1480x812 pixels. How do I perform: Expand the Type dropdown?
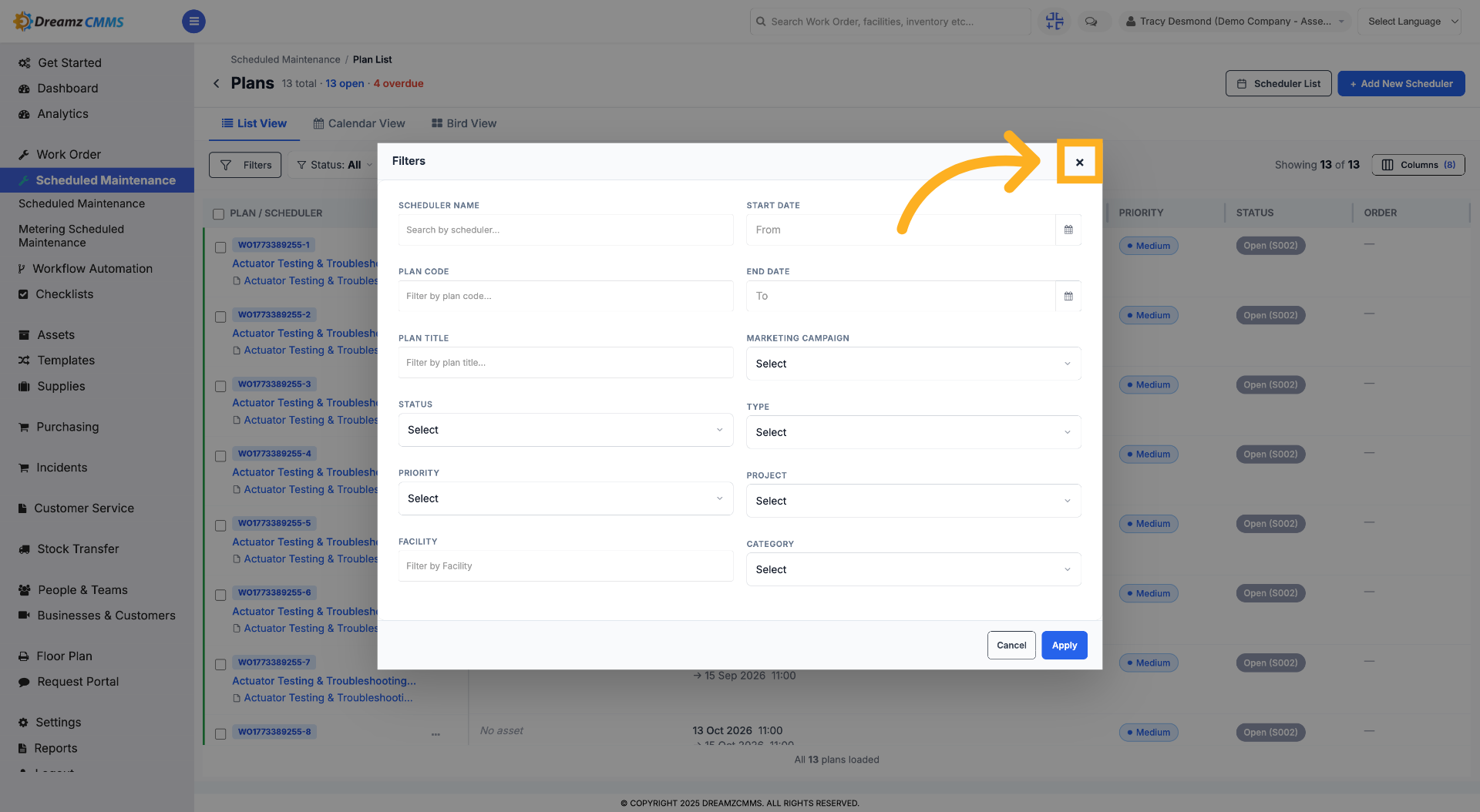point(913,432)
